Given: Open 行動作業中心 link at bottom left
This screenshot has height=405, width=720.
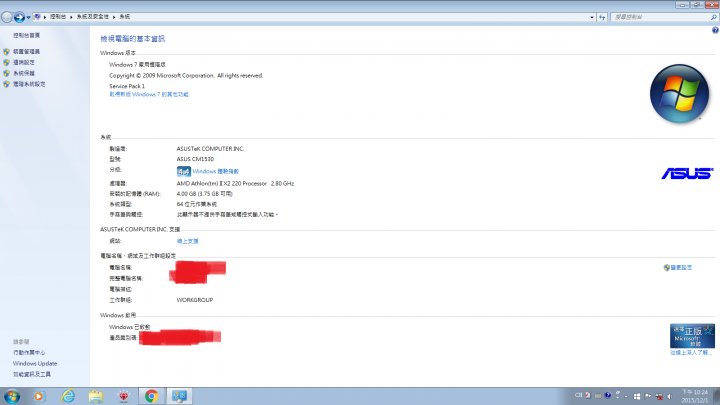Looking at the screenshot, I should tap(29, 353).
